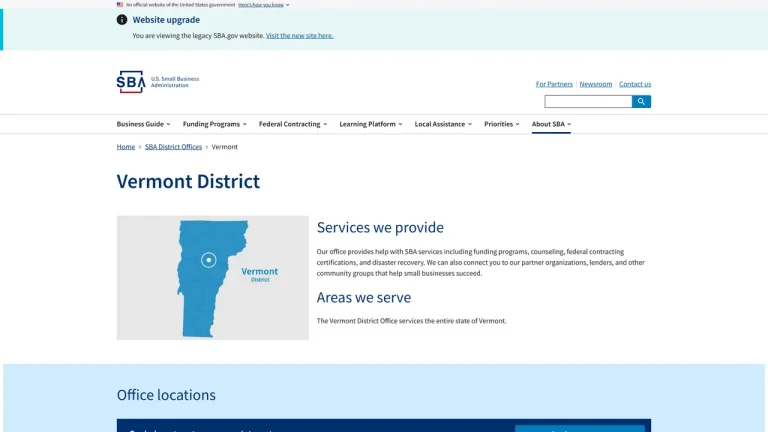Click the 'Vermont' breadcrumb text
The image size is (768, 432).
224,146
